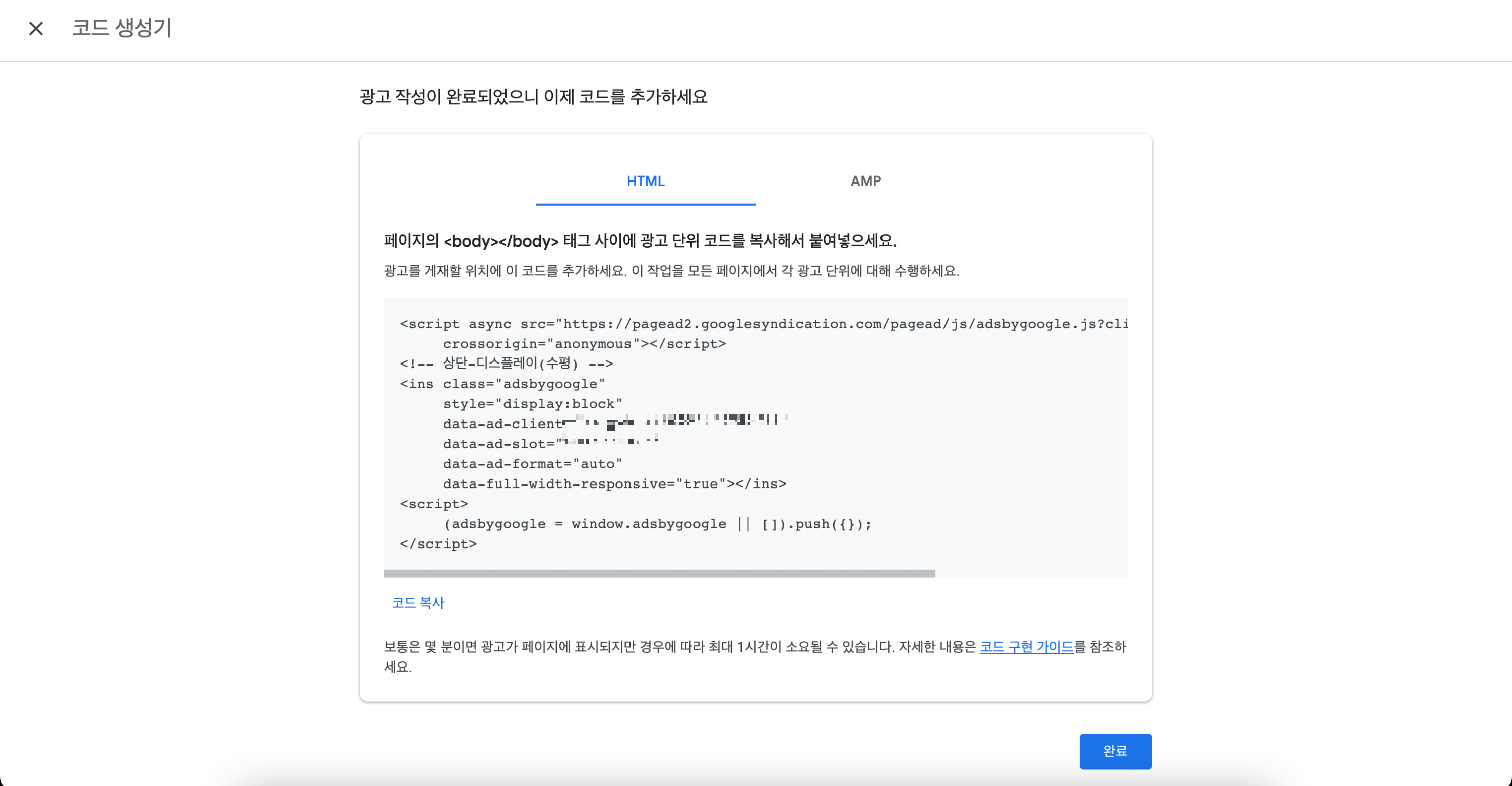Image resolution: width=1512 pixels, height=786 pixels.
Task: Open the 코드 구현 가이드 guide link
Action: click(1026, 647)
